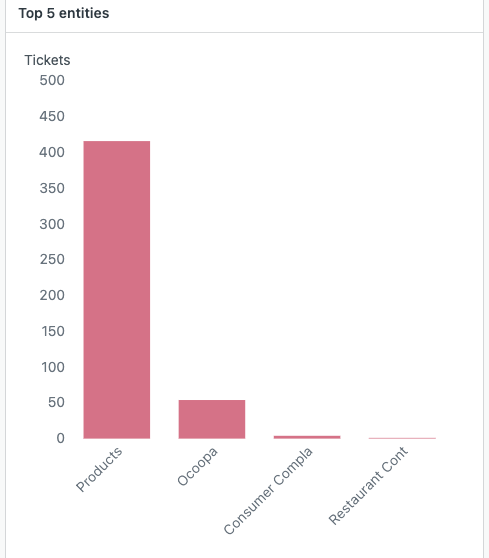
Task: Click the Tickets axis title
Action: (x=47, y=60)
